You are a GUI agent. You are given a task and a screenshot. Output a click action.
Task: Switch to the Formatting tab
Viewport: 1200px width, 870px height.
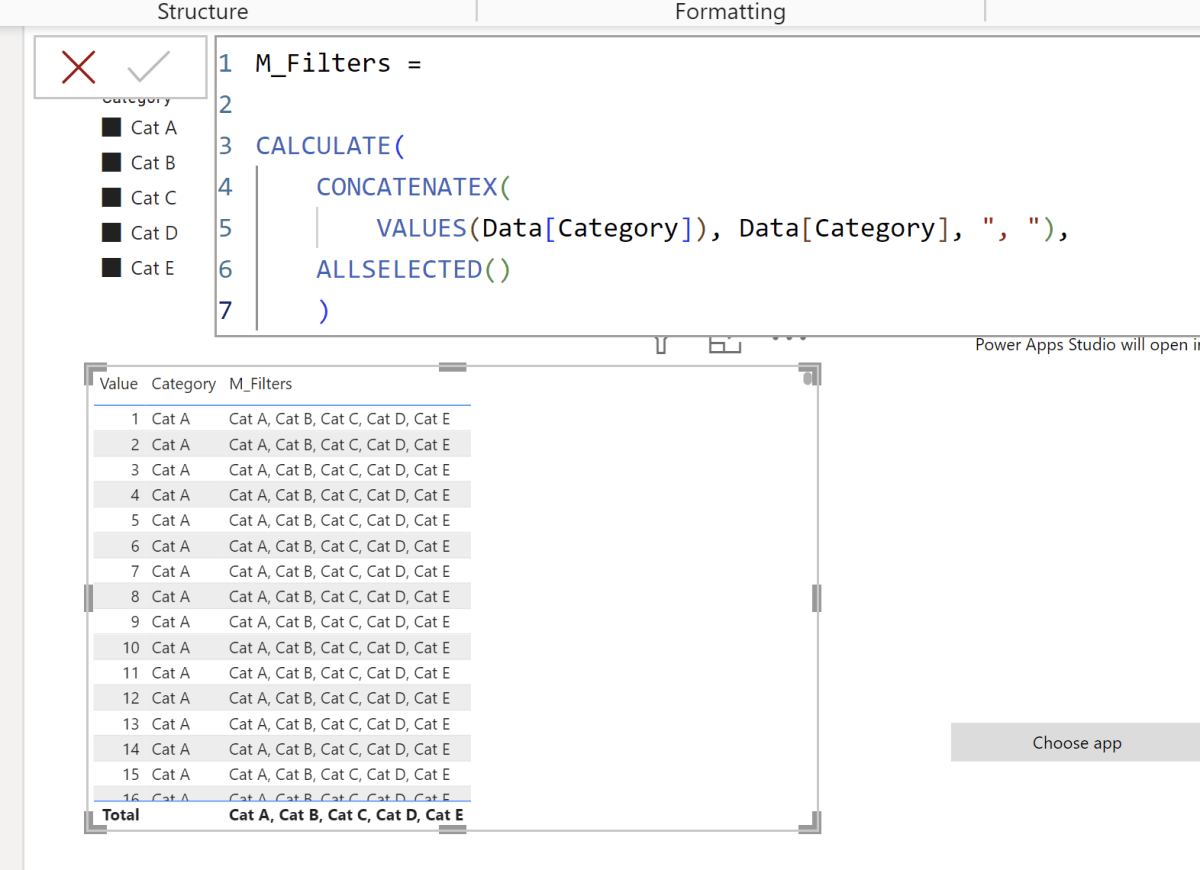pyautogui.click(x=729, y=12)
